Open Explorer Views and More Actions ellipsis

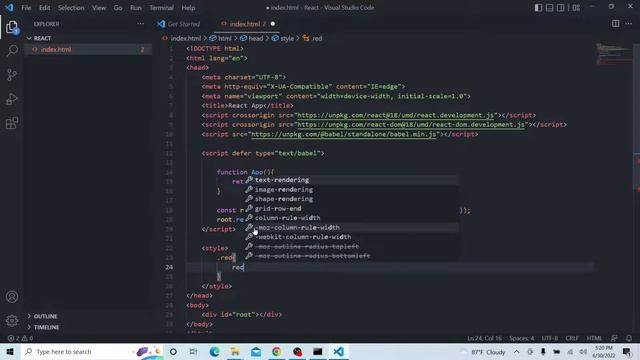tap(140, 24)
